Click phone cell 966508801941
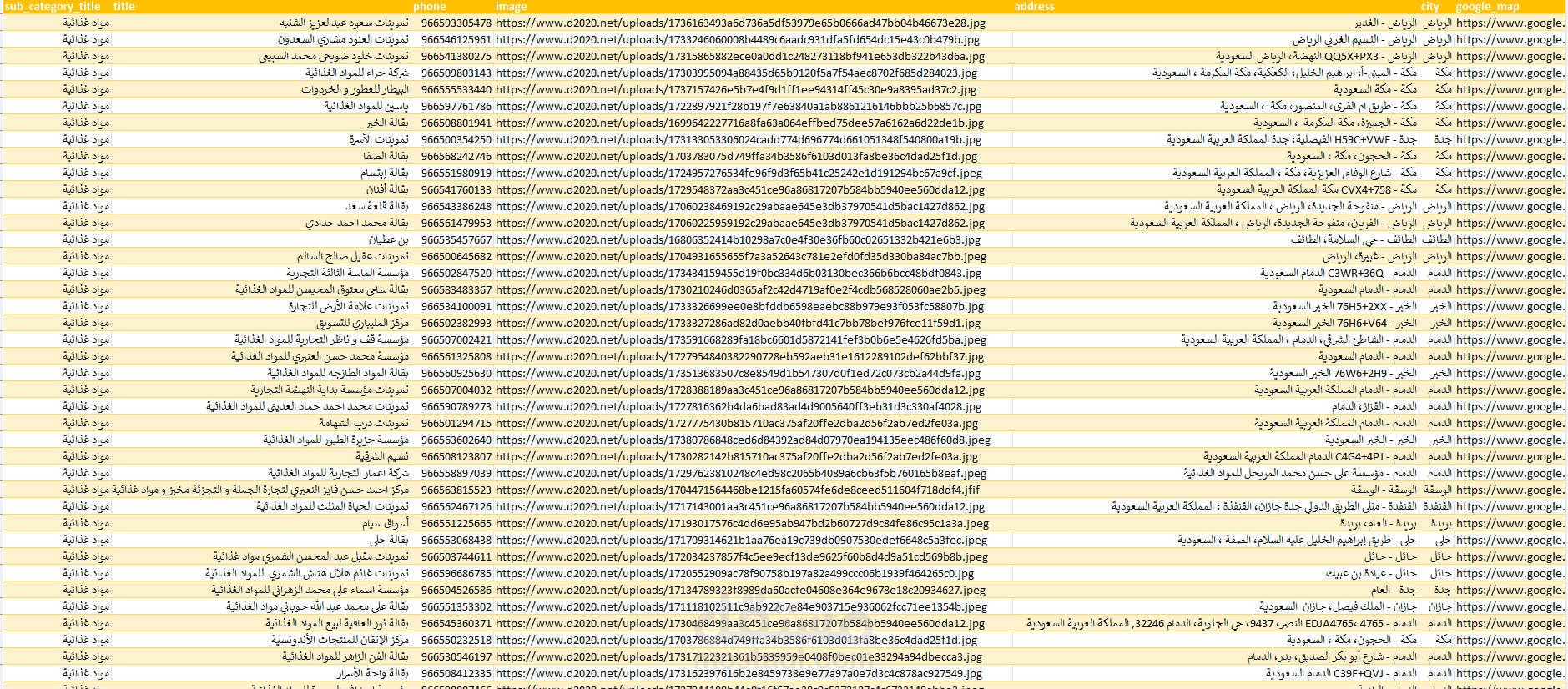This screenshot has height=689, width=1568. click(456, 123)
